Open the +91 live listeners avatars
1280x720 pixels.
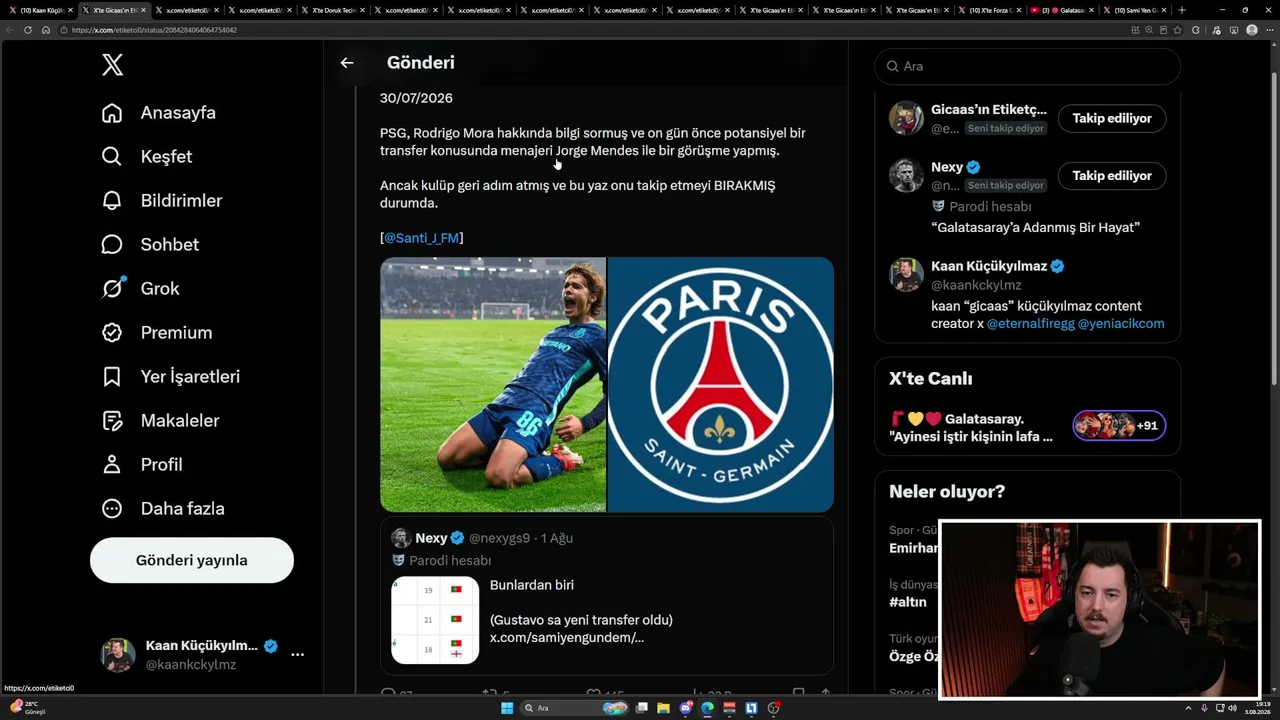click(1119, 426)
